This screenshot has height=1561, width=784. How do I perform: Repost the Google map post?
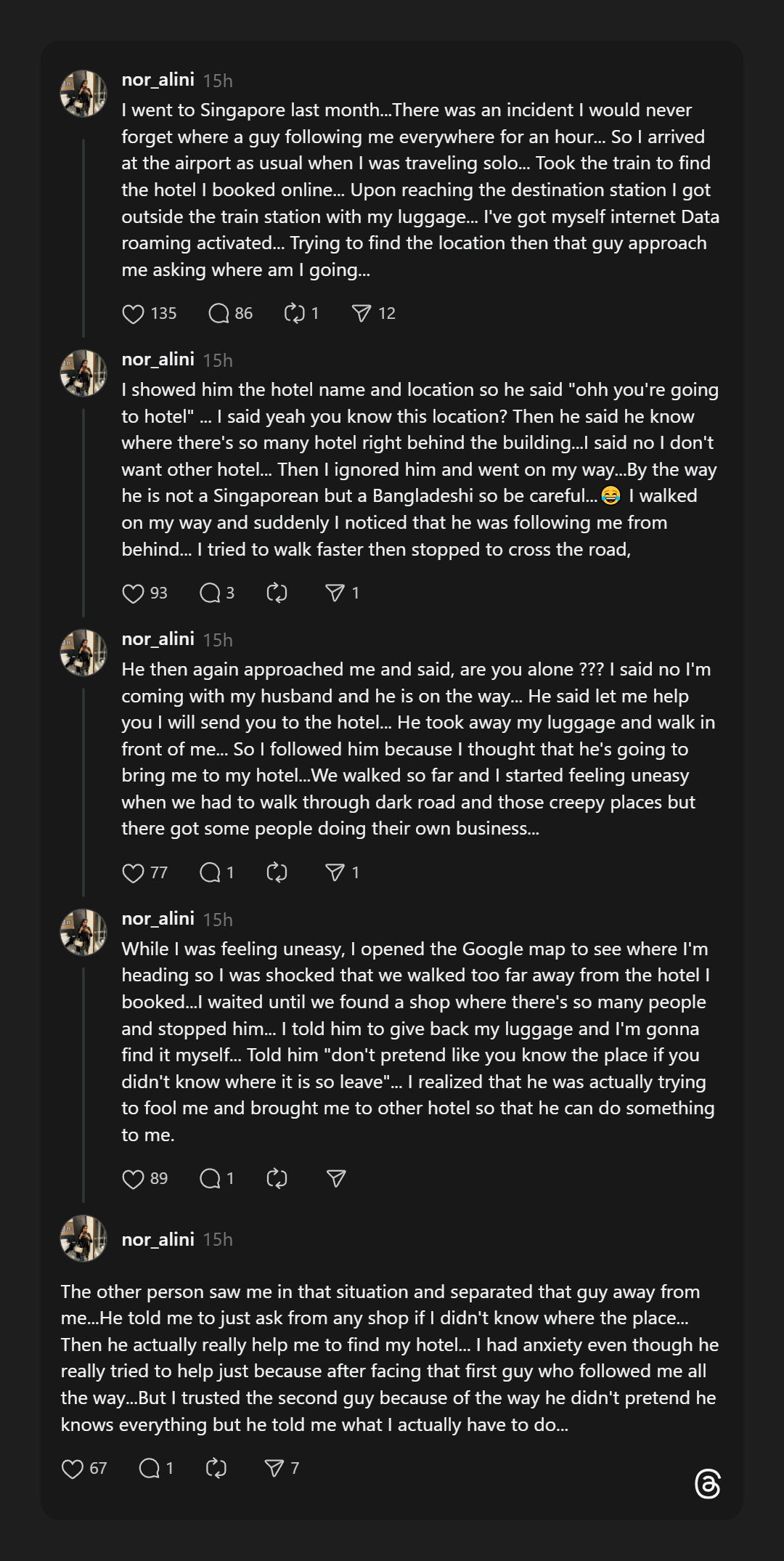point(277,1179)
